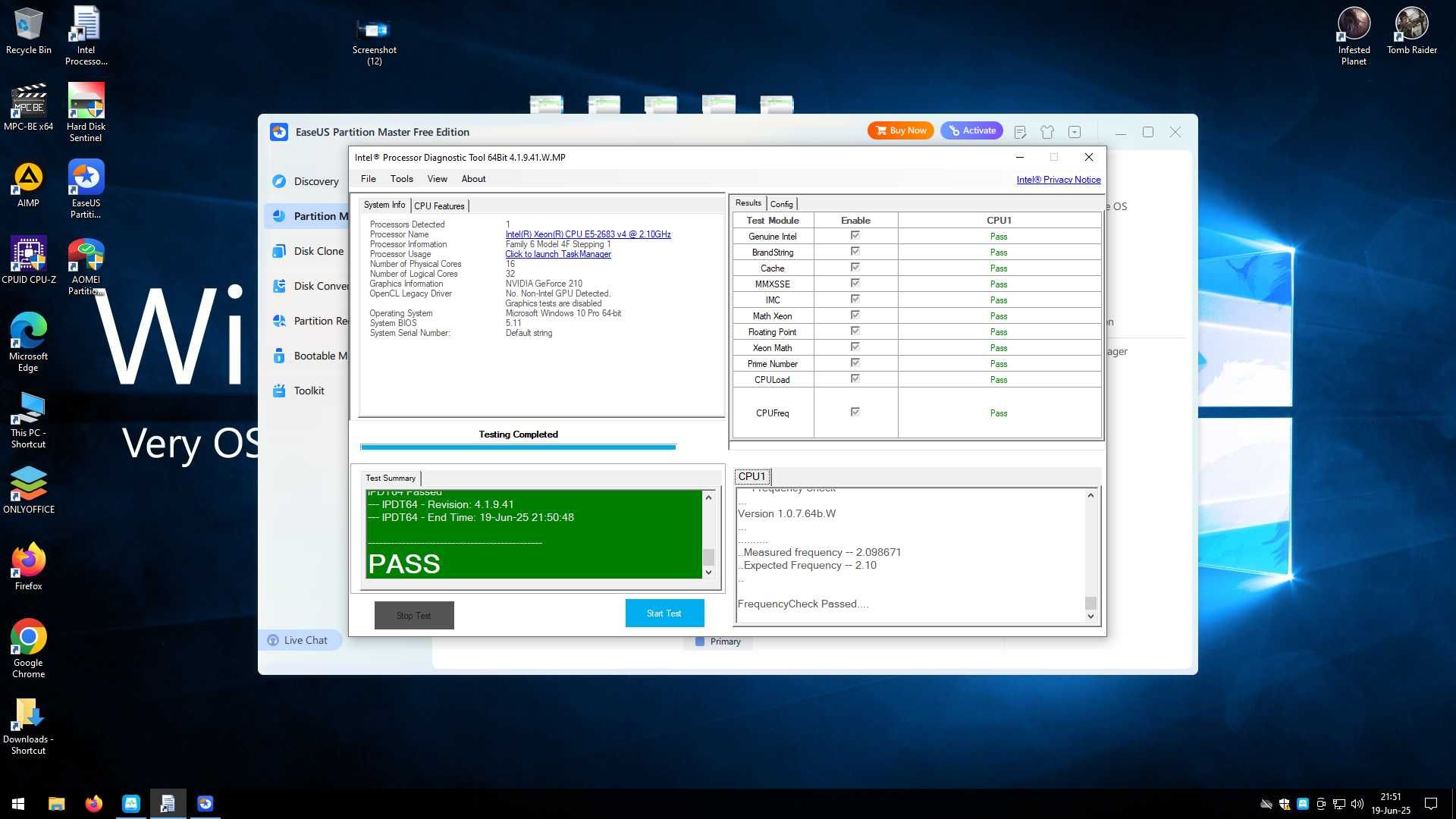The image size is (1456, 819).
Task: Open the View menu
Action: tap(437, 179)
